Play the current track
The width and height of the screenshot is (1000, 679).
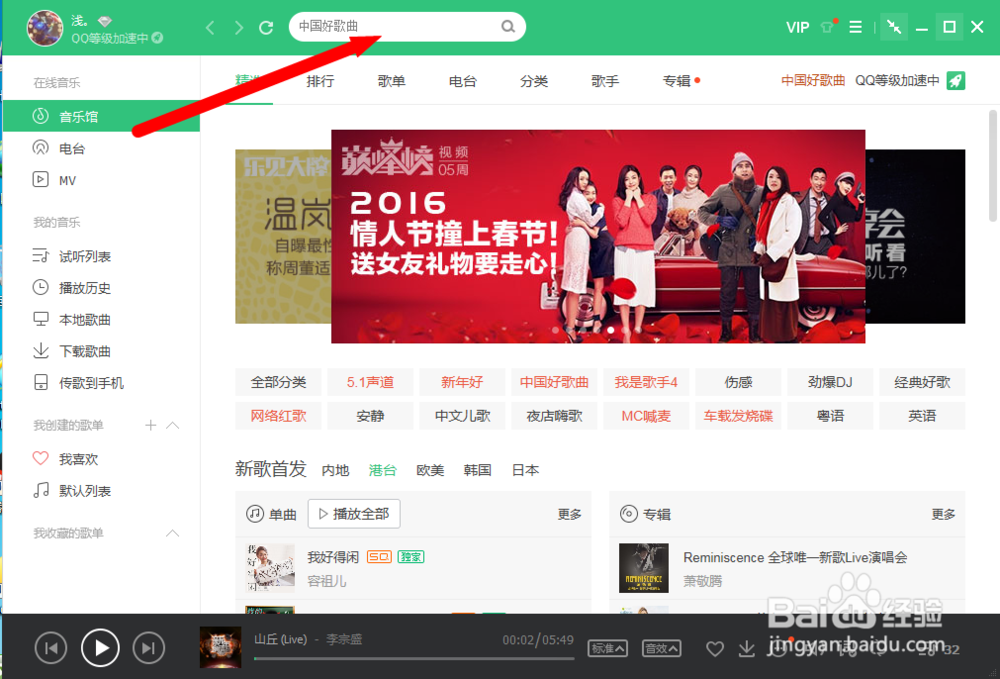point(100,648)
